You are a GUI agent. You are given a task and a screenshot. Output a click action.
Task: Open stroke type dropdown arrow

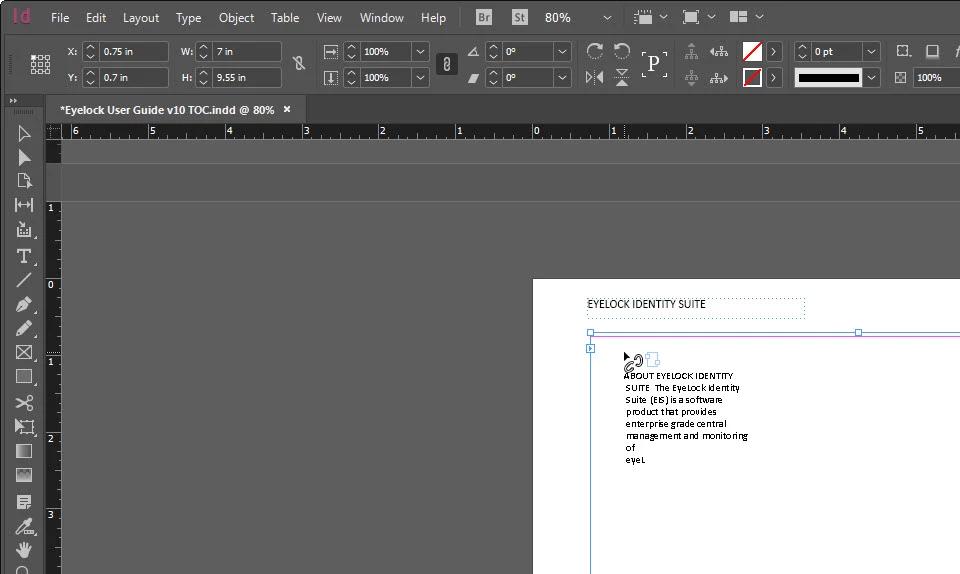pos(871,78)
